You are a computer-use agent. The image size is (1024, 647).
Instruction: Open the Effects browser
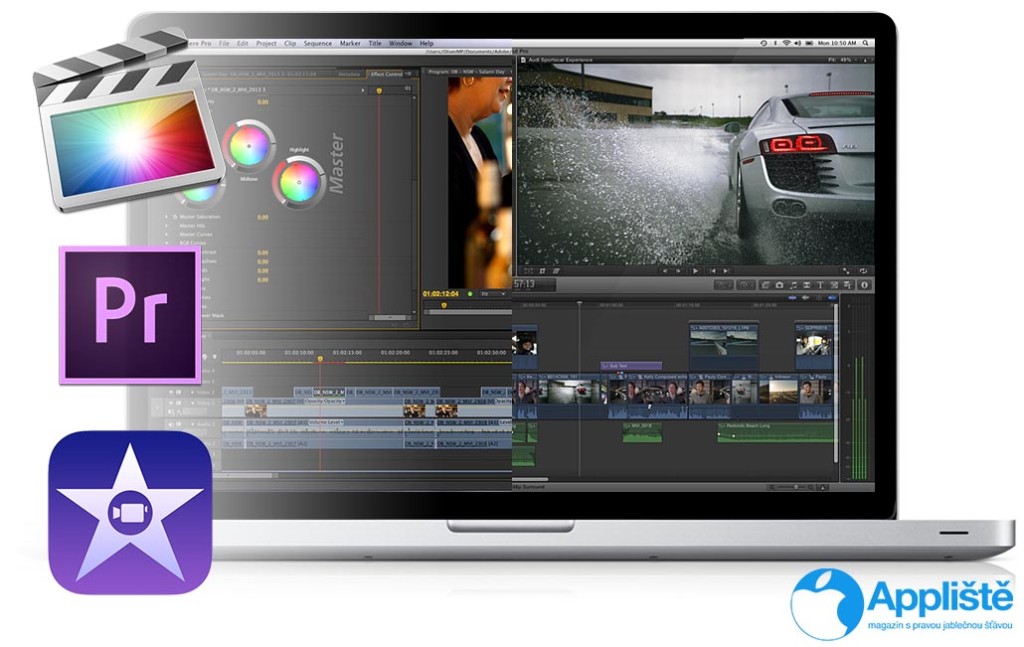(765, 285)
